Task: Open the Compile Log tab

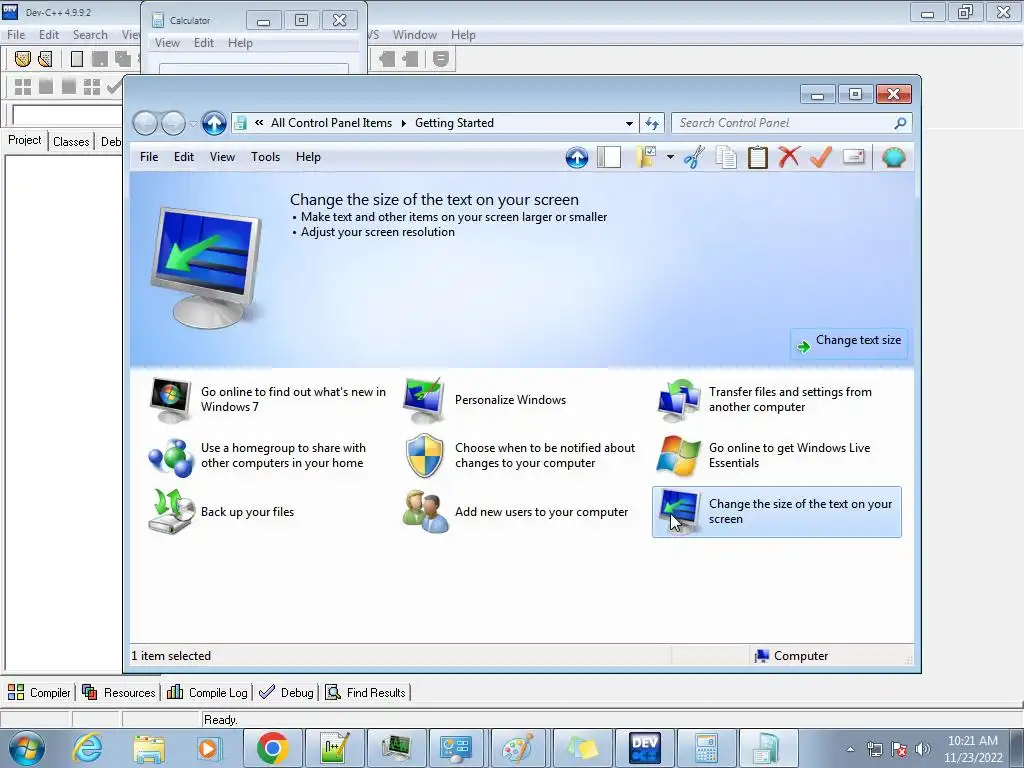Action: point(207,692)
